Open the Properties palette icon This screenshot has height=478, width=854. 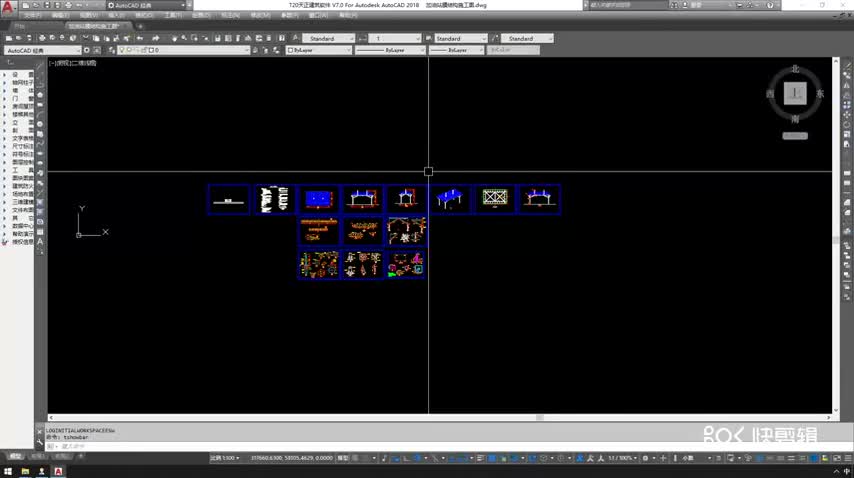pyautogui.click(x=217, y=39)
